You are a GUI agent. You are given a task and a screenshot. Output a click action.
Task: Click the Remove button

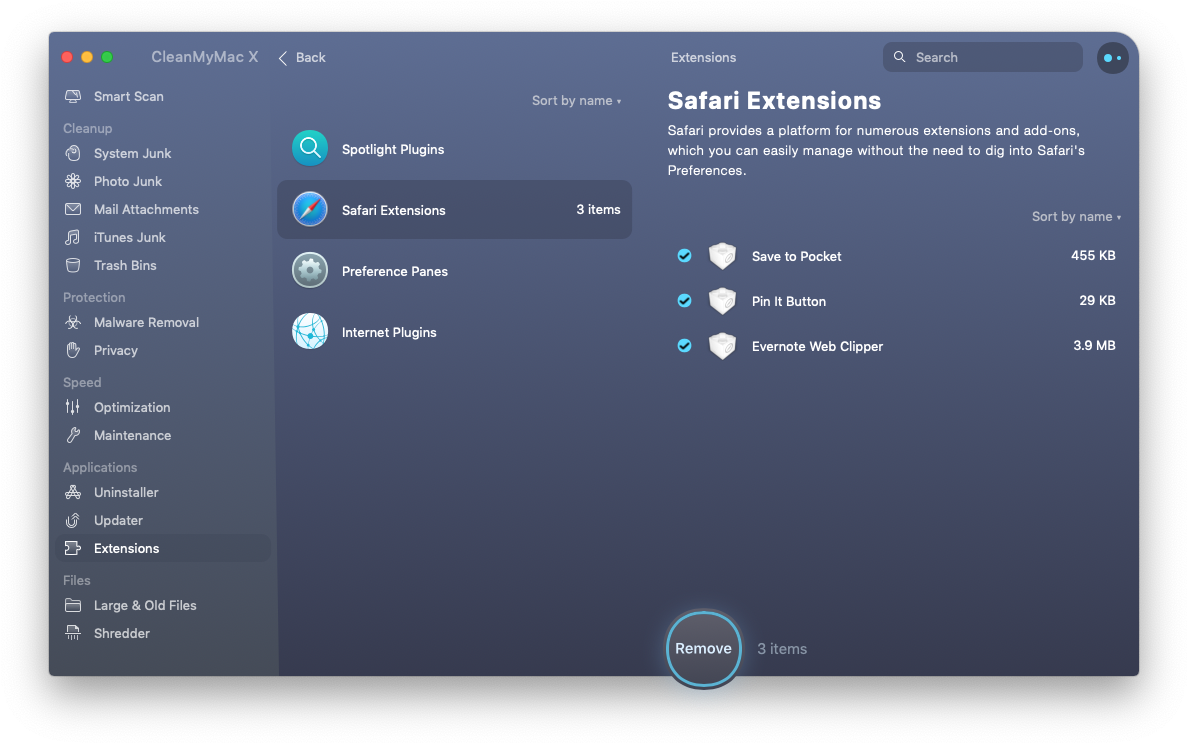[703, 648]
